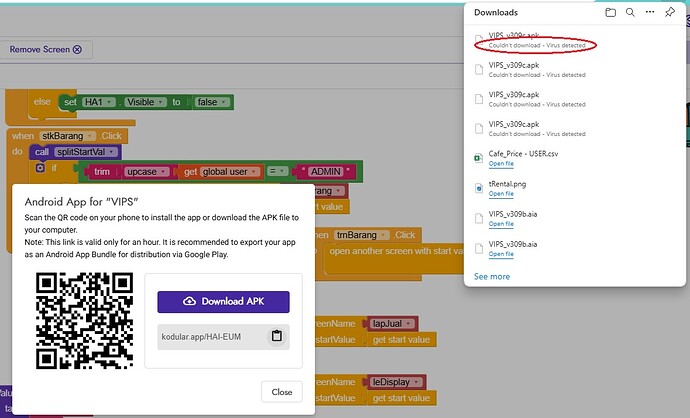Open the tRental.png file link
The width and height of the screenshot is (690, 418).
(501, 194)
